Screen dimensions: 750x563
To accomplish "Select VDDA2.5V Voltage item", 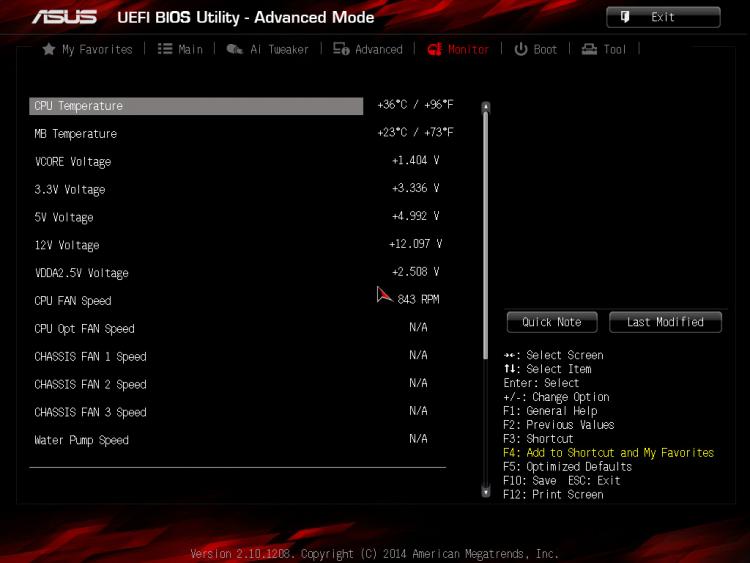I will click(82, 273).
